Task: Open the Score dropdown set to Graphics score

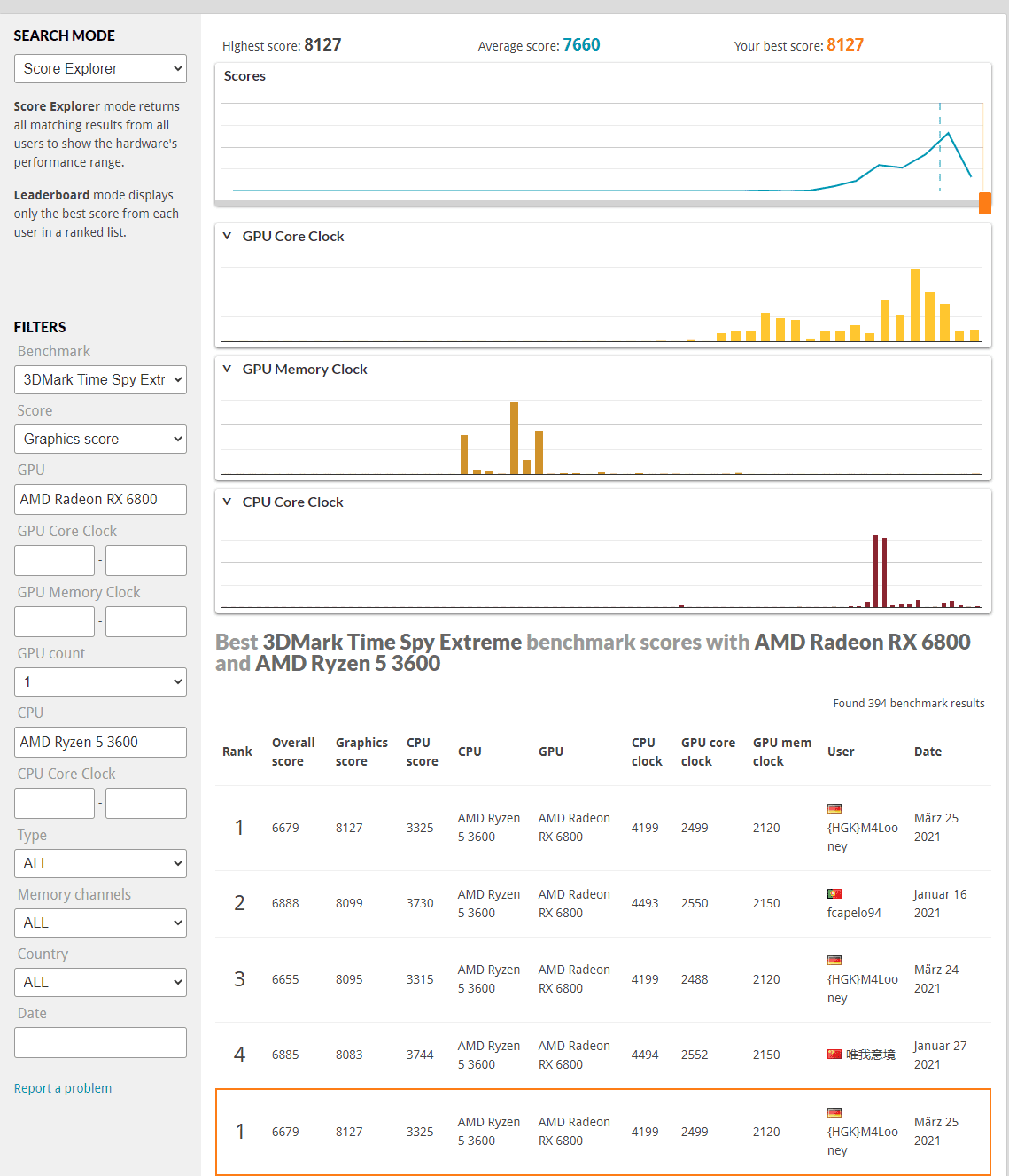Action: click(x=100, y=439)
